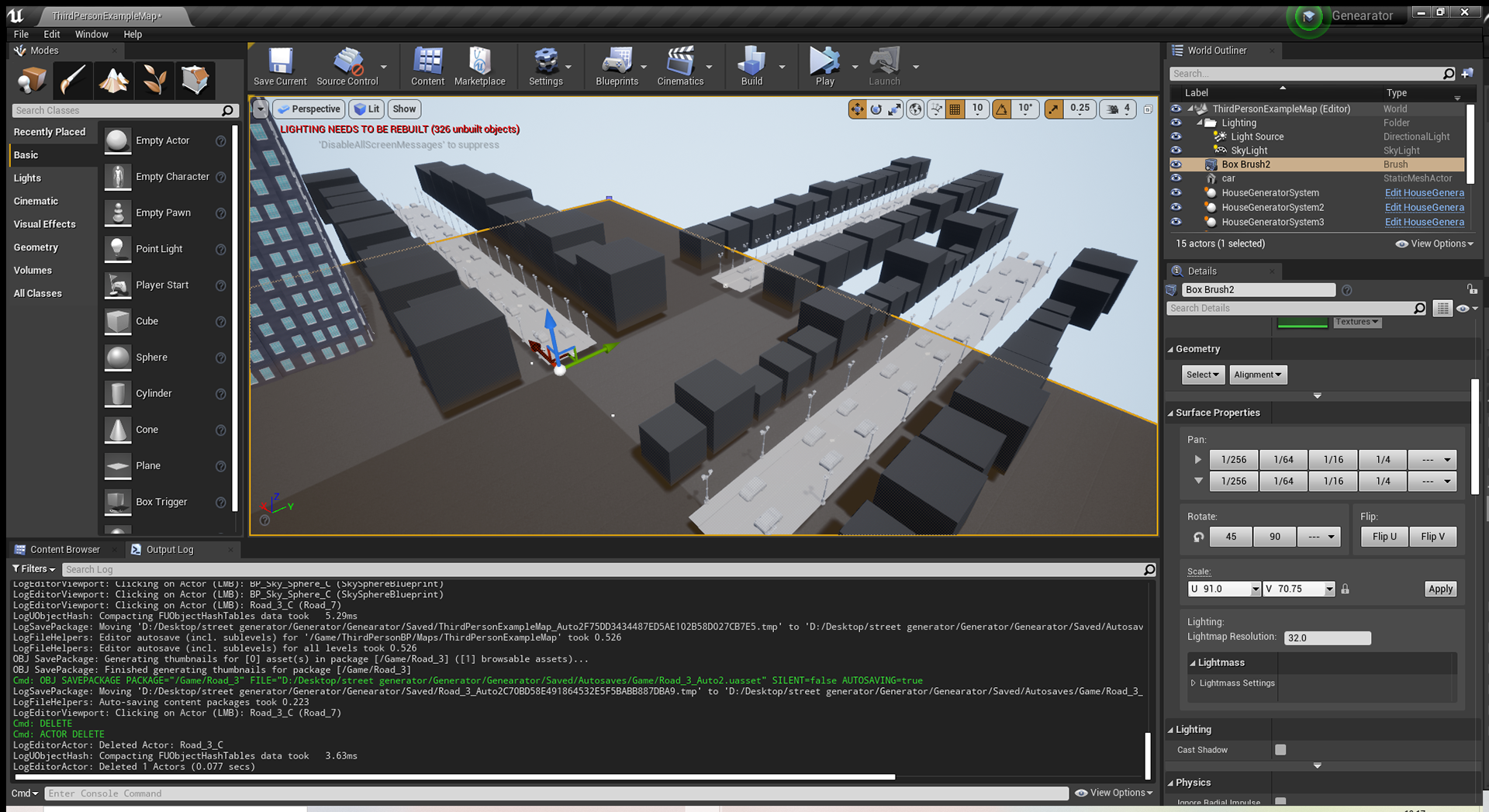Click the Flip U button
Screen dimensions: 1489x812
1384,537
